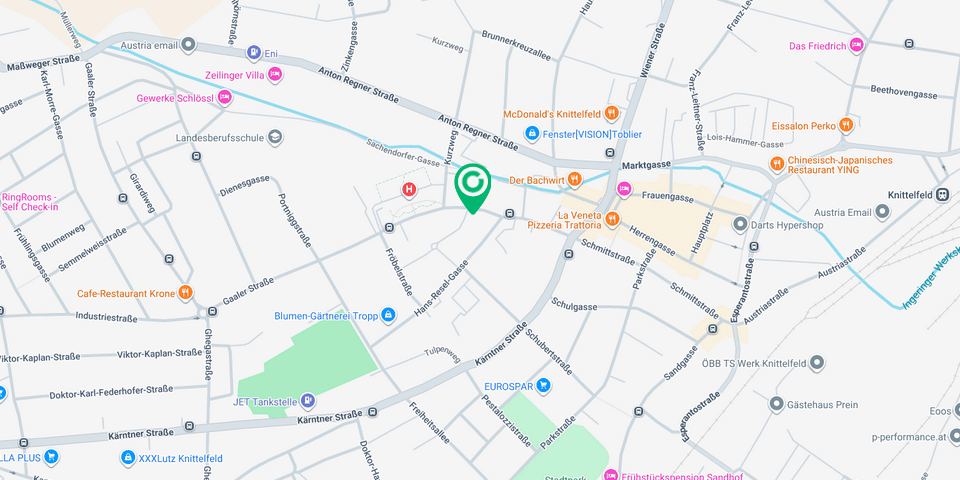The width and height of the screenshot is (960, 480).
Task: Click the green location pin marker
Action: (473, 188)
